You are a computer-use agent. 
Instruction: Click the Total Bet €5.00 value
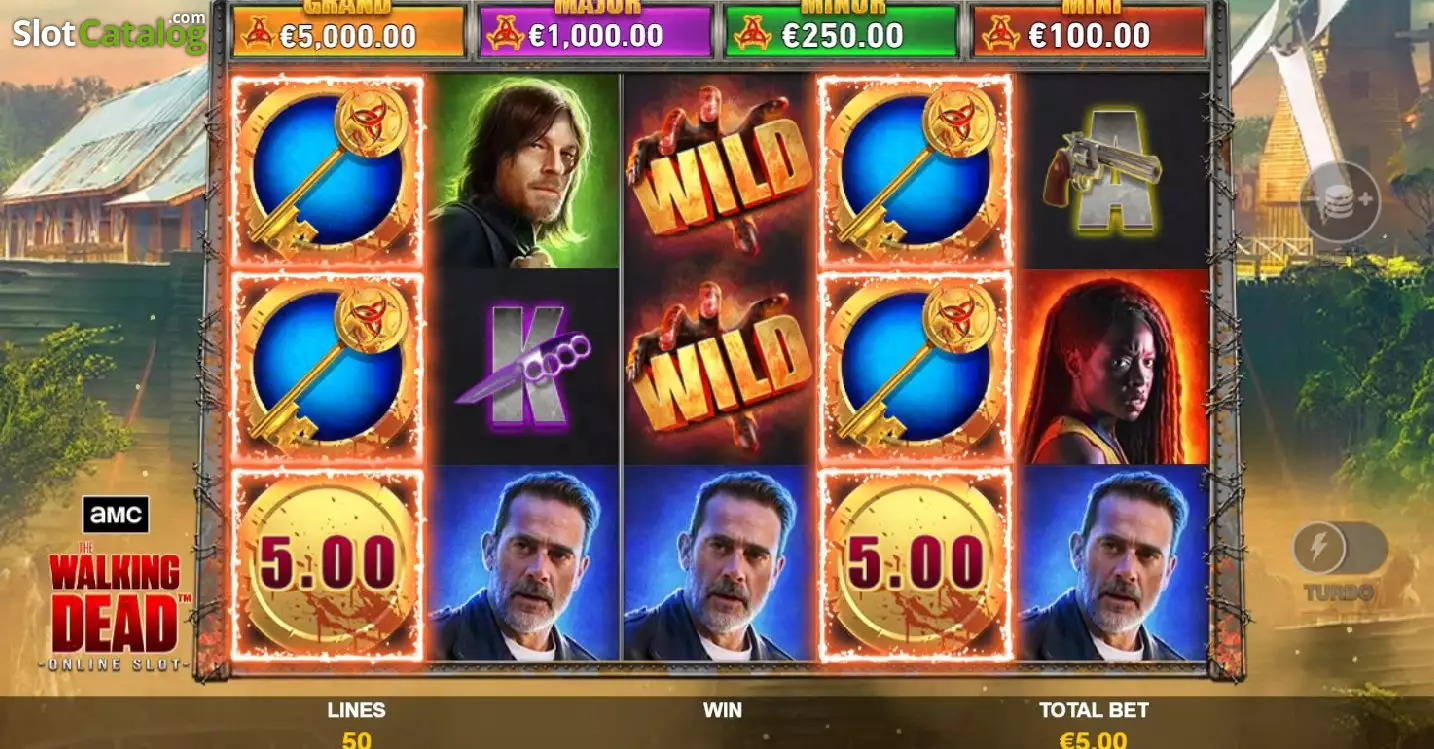pyautogui.click(x=1093, y=739)
